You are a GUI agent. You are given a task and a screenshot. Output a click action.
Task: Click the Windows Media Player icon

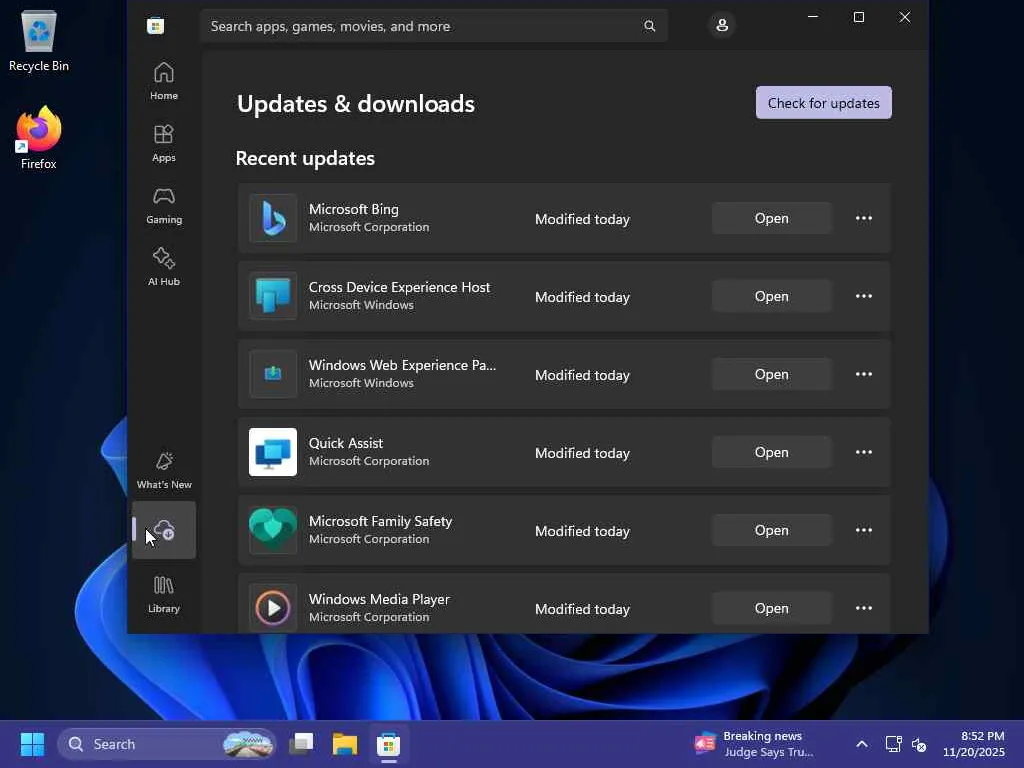[x=273, y=608]
